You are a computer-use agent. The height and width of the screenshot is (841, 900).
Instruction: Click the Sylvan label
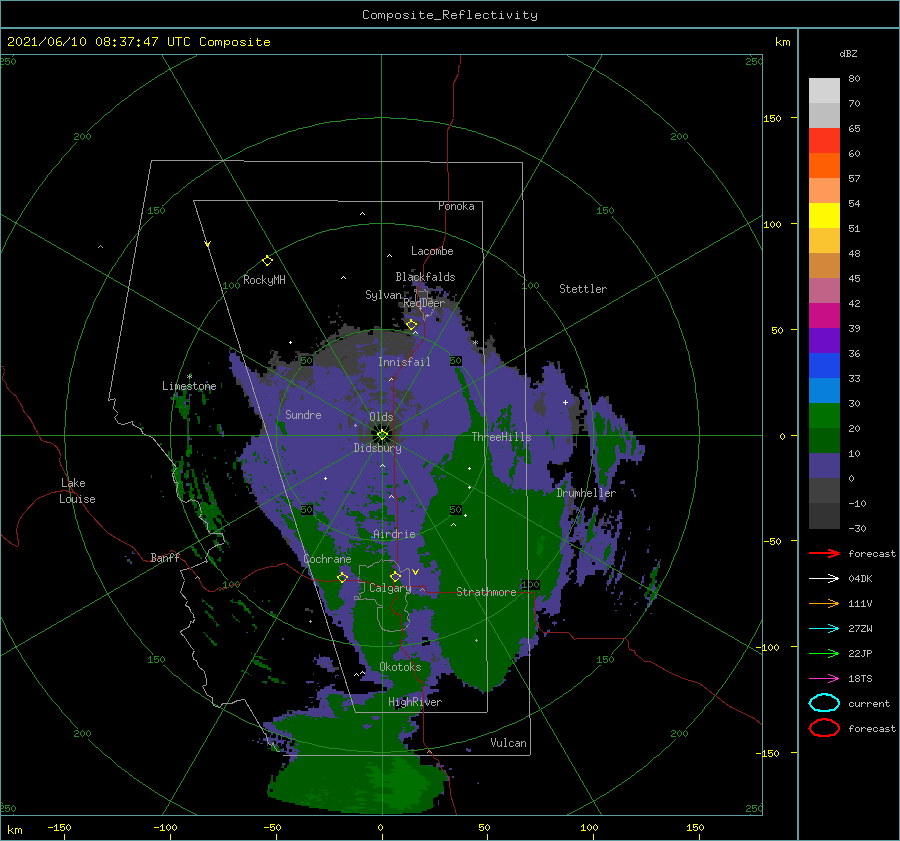click(x=383, y=295)
